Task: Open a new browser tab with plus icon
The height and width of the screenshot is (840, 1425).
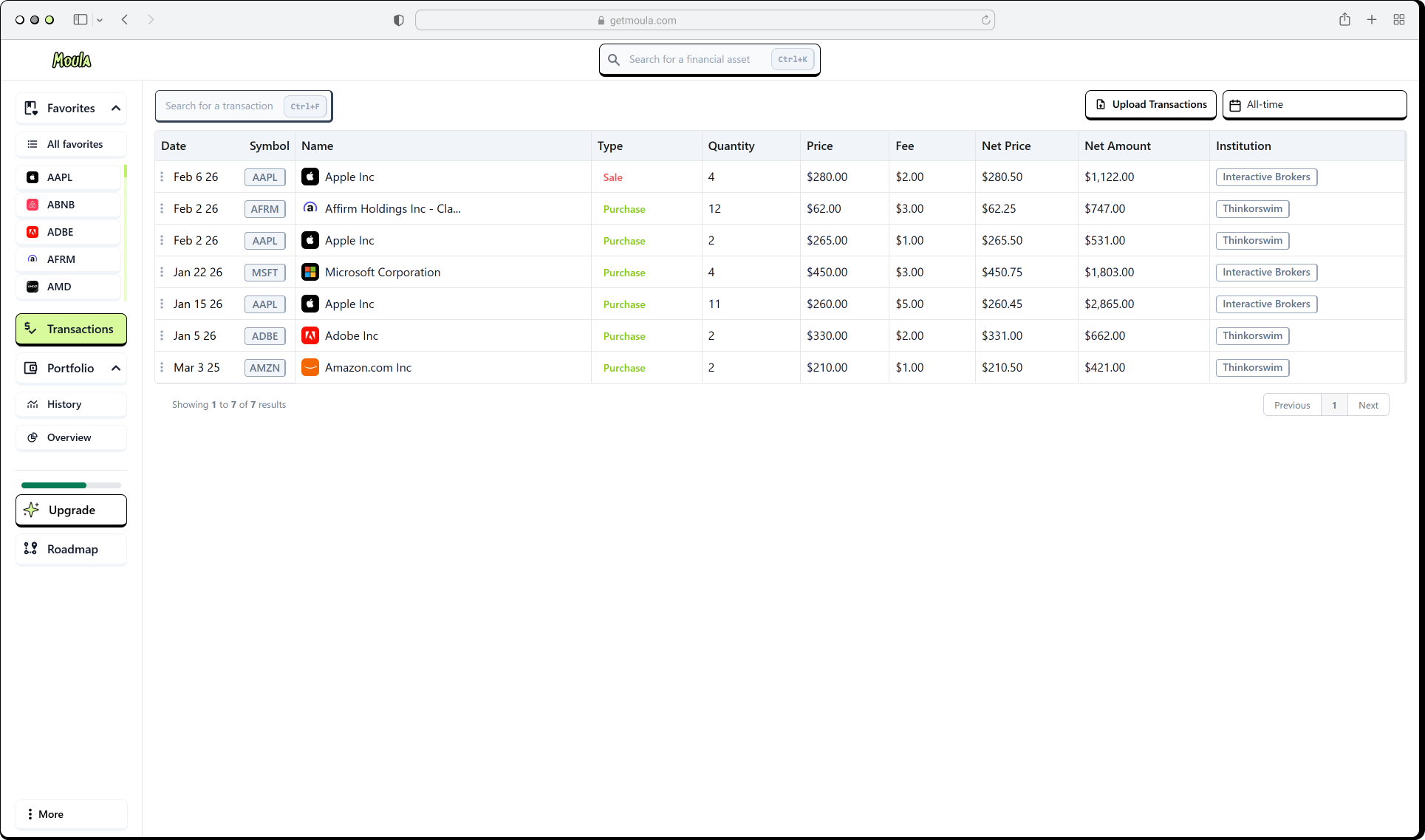Action: (1372, 20)
